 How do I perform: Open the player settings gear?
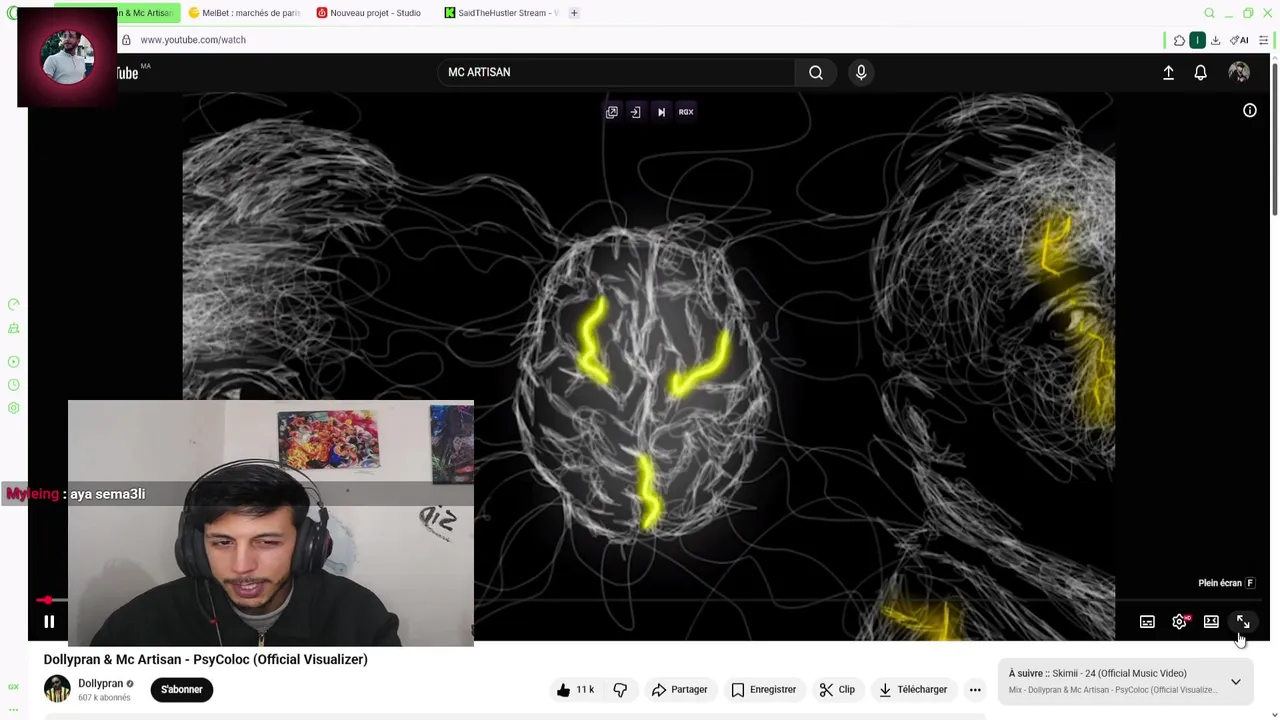tap(1180, 622)
